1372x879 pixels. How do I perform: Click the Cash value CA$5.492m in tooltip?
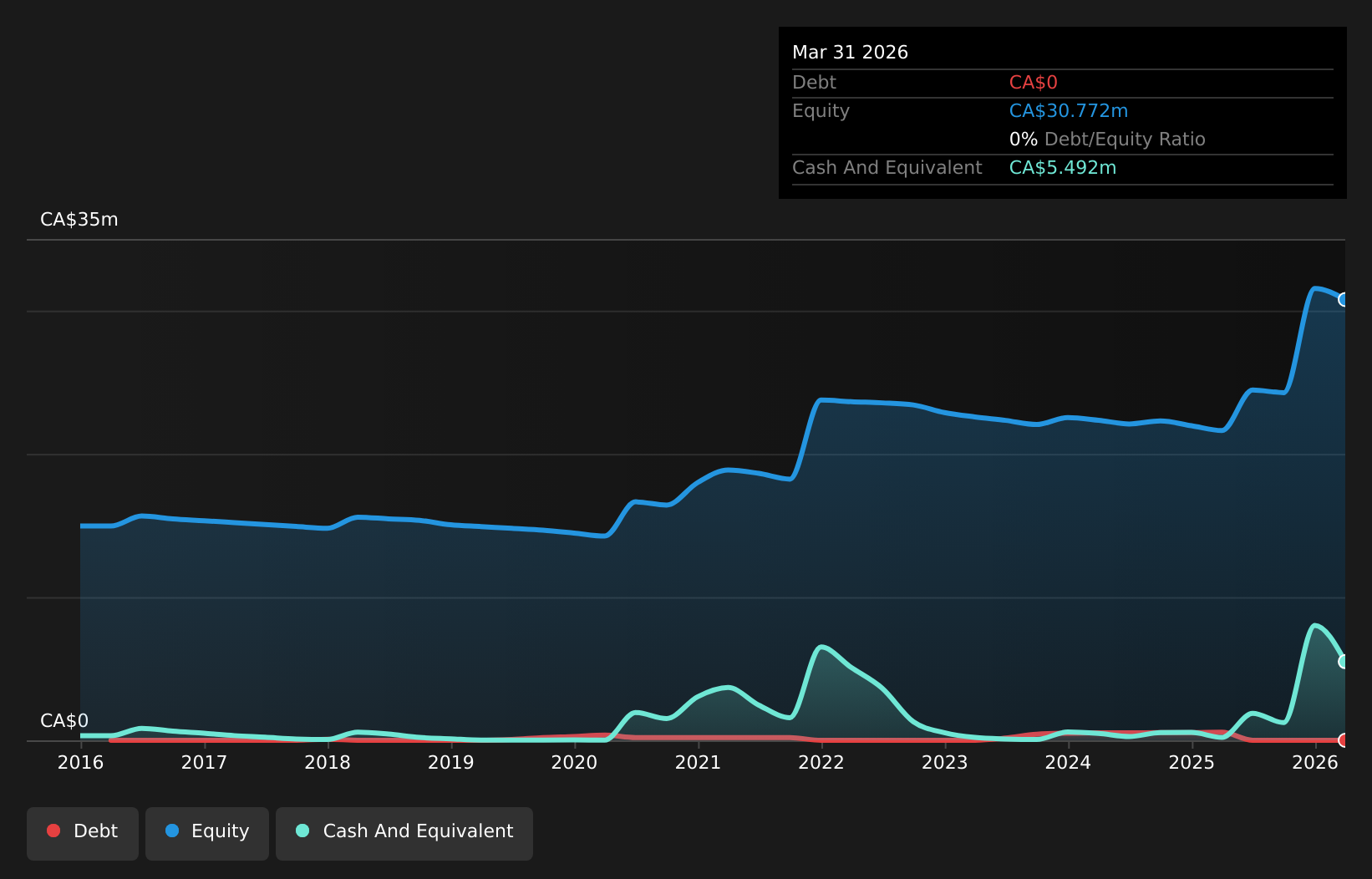coord(1063,168)
